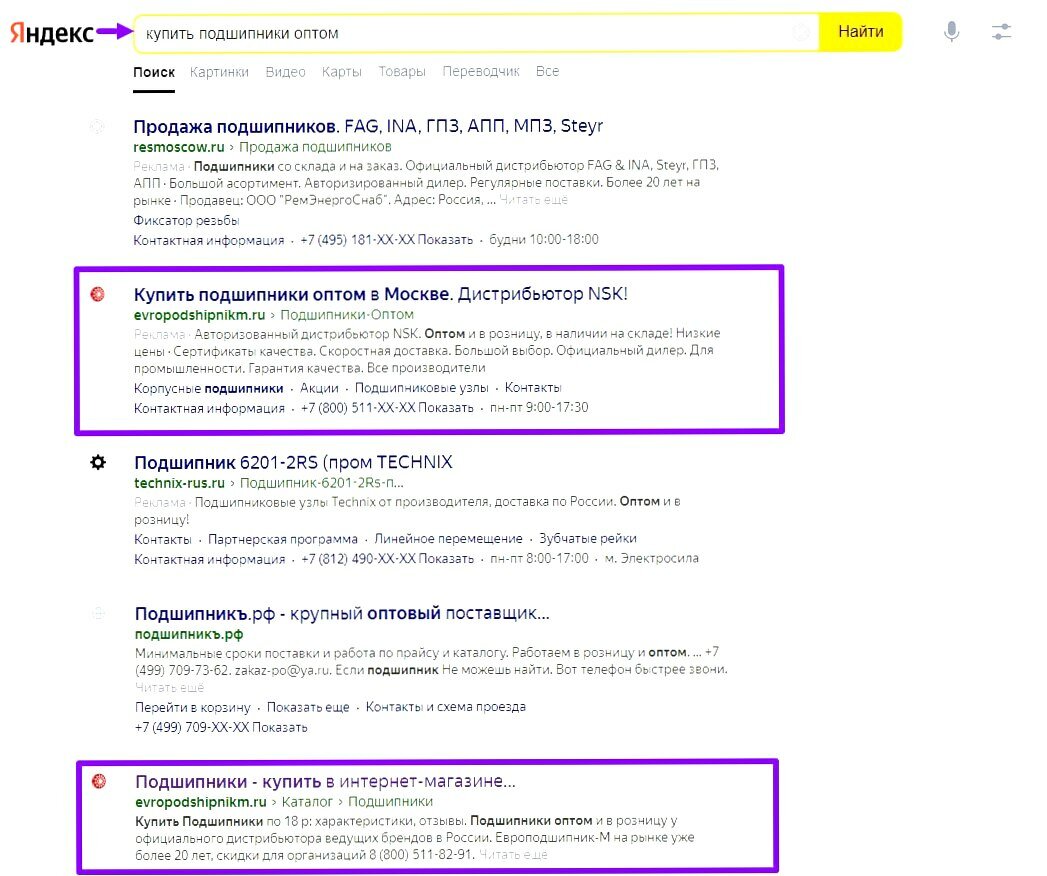Click the м. Электросила metro label
The height and width of the screenshot is (876, 1047).
(x=652, y=558)
